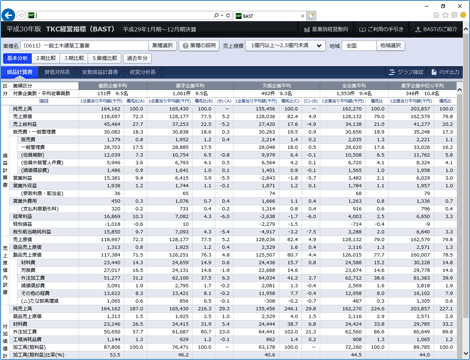Switch to the 2期比較 tab
Screen dimensions: 470x360
pyautogui.click(x=46, y=58)
